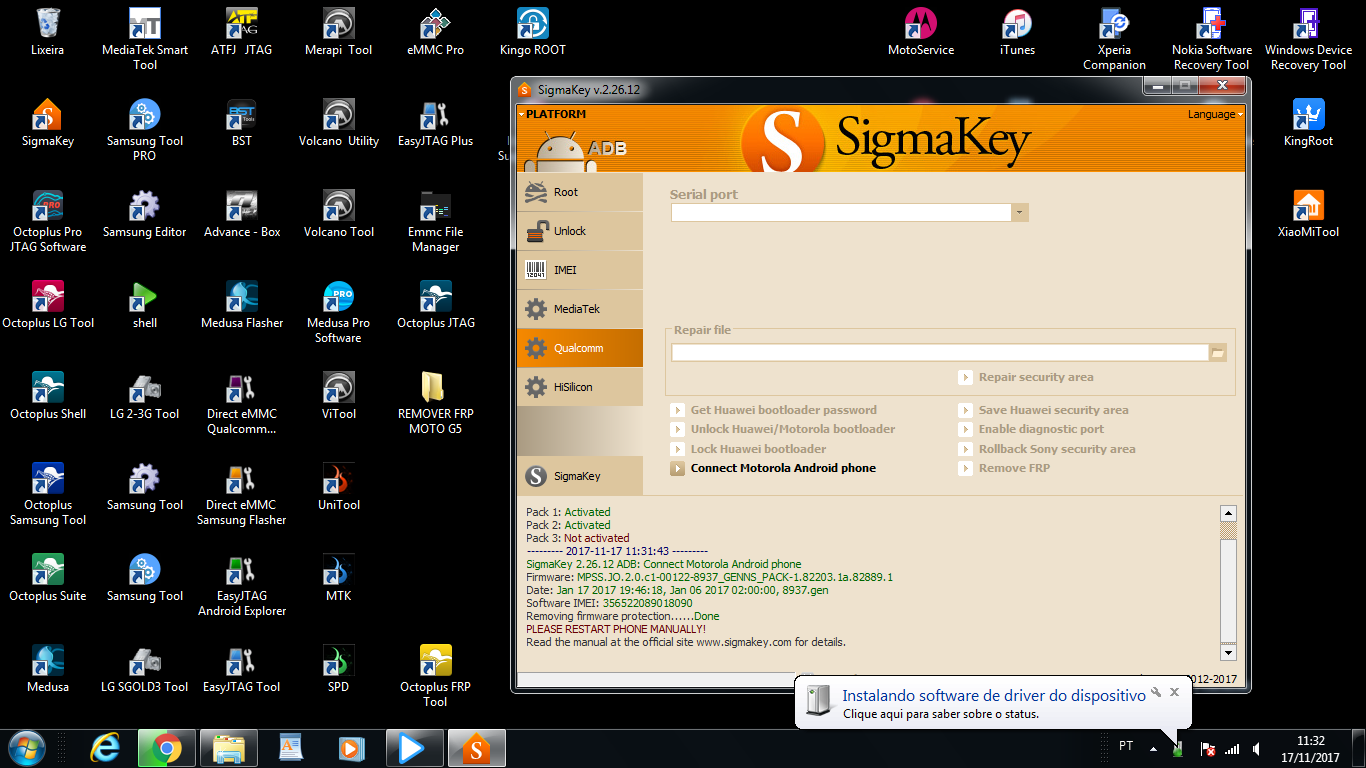Browse for repair file with folder icon
The height and width of the screenshot is (768, 1366).
click(x=1218, y=352)
